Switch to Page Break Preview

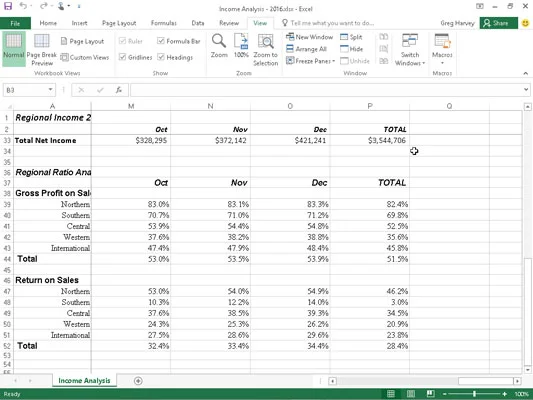42,50
